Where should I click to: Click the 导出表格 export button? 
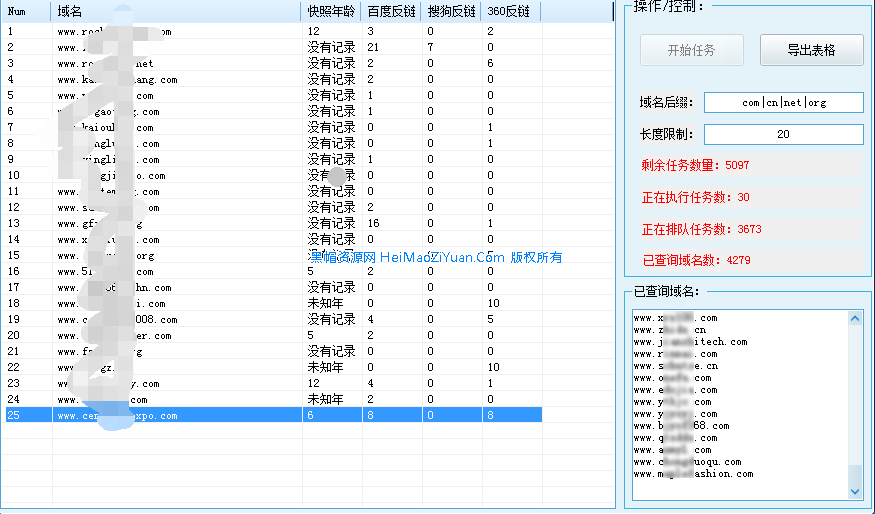click(811, 50)
